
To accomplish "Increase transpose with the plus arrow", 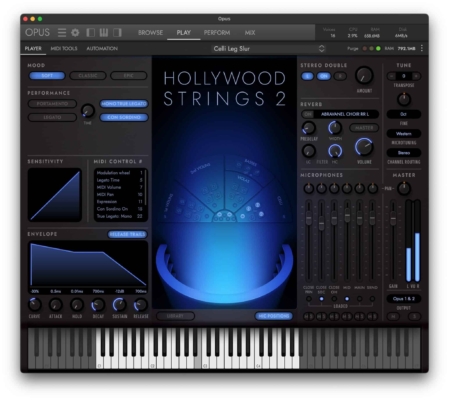I will (x=416, y=76).
